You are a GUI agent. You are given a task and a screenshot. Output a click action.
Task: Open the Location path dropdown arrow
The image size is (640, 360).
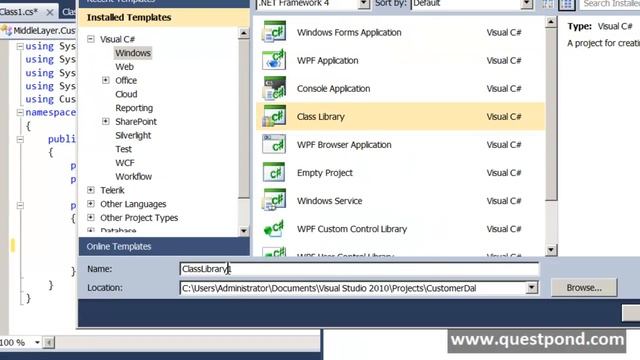point(531,288)
